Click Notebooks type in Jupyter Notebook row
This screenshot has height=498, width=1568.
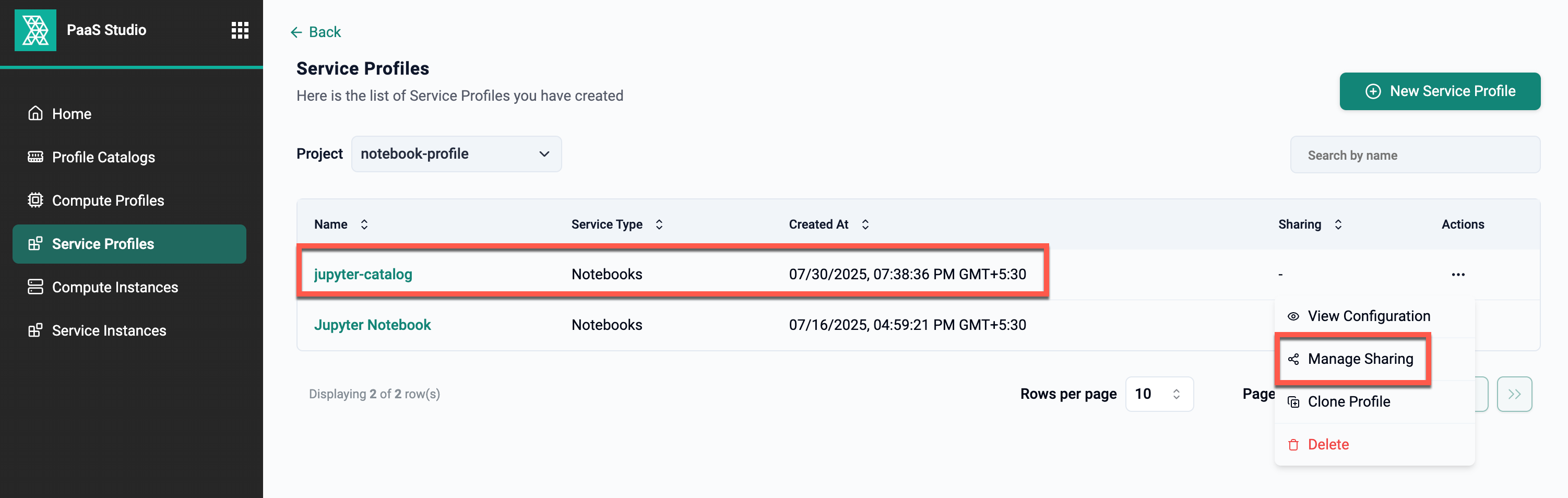click(606, 325)
